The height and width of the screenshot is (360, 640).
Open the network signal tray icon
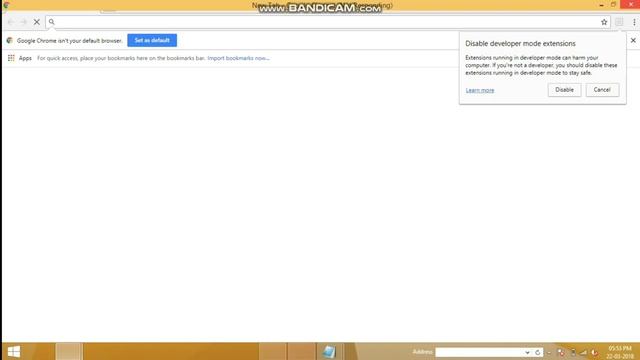click(x=583, y=352)
